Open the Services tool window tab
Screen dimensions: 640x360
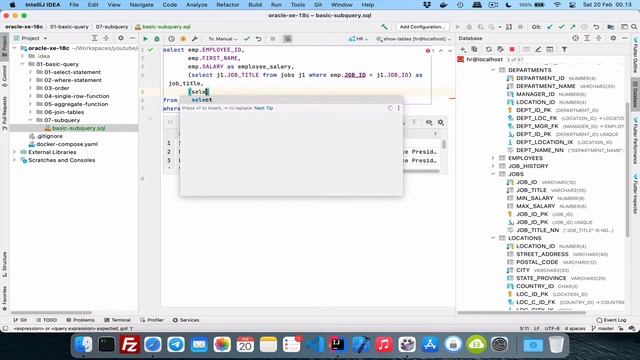point(186,320)
